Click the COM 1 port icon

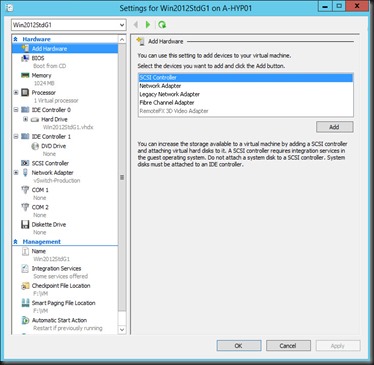point(25,190)
